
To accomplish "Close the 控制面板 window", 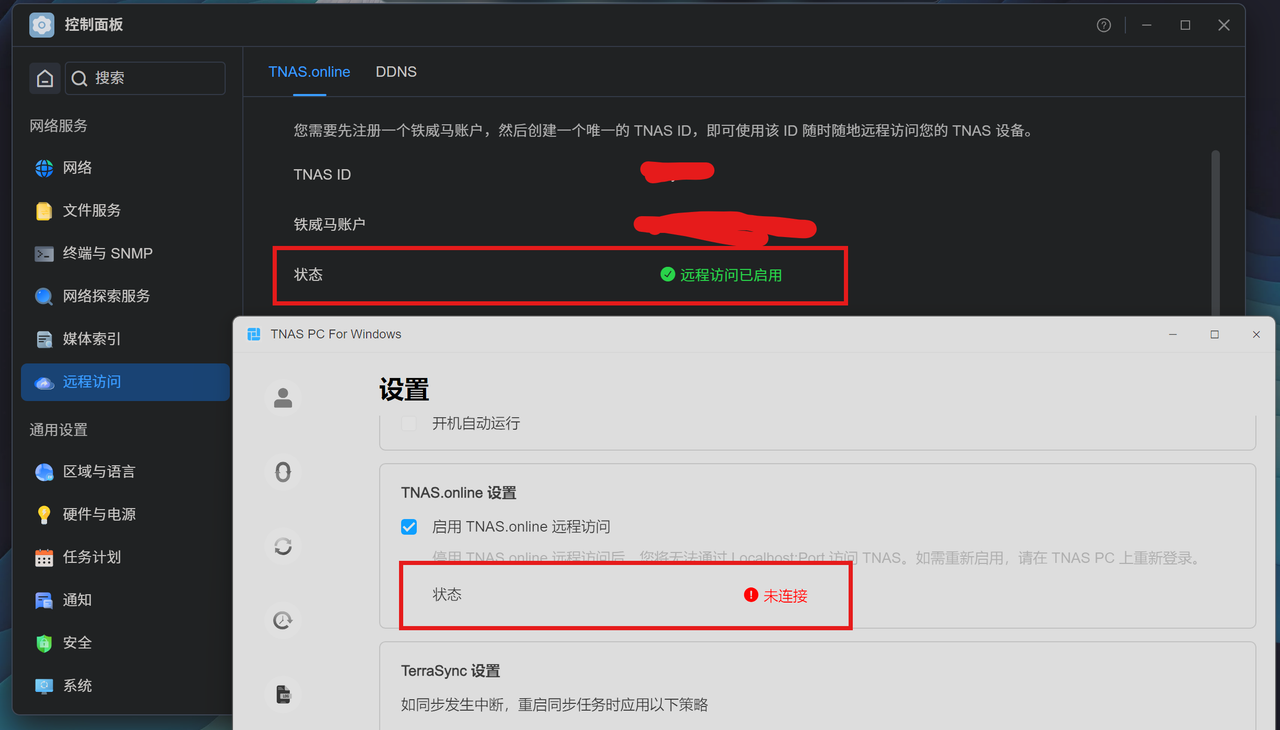I will tap(1224, 26).
